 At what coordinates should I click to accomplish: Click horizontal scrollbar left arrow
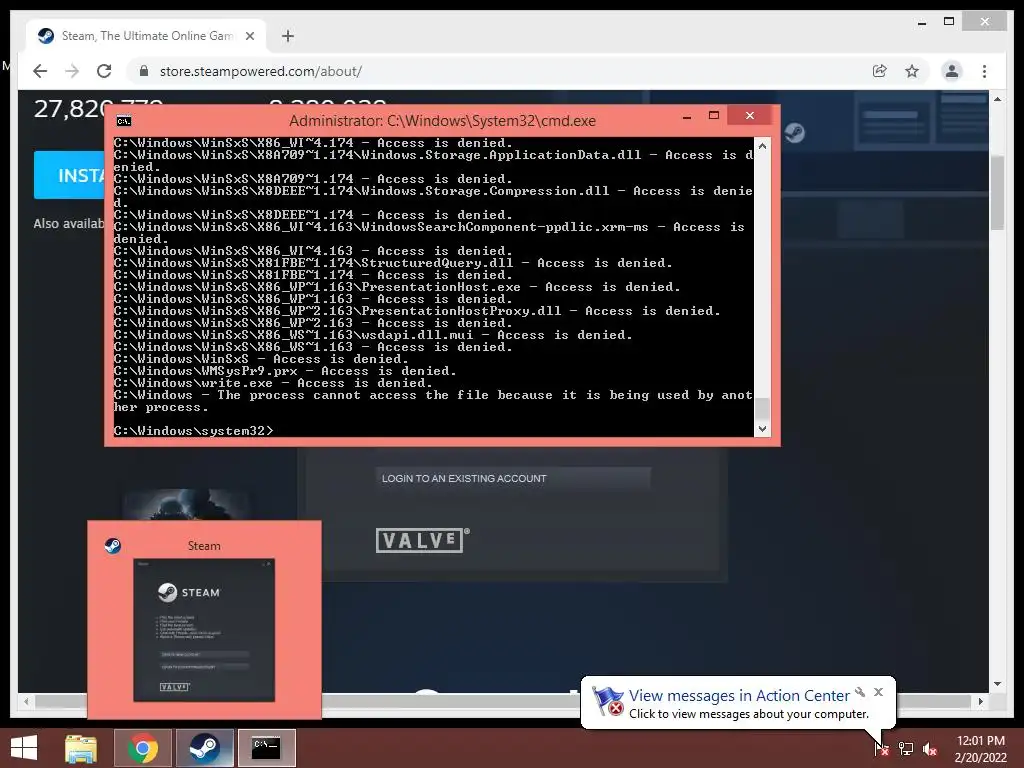(26, 701)
